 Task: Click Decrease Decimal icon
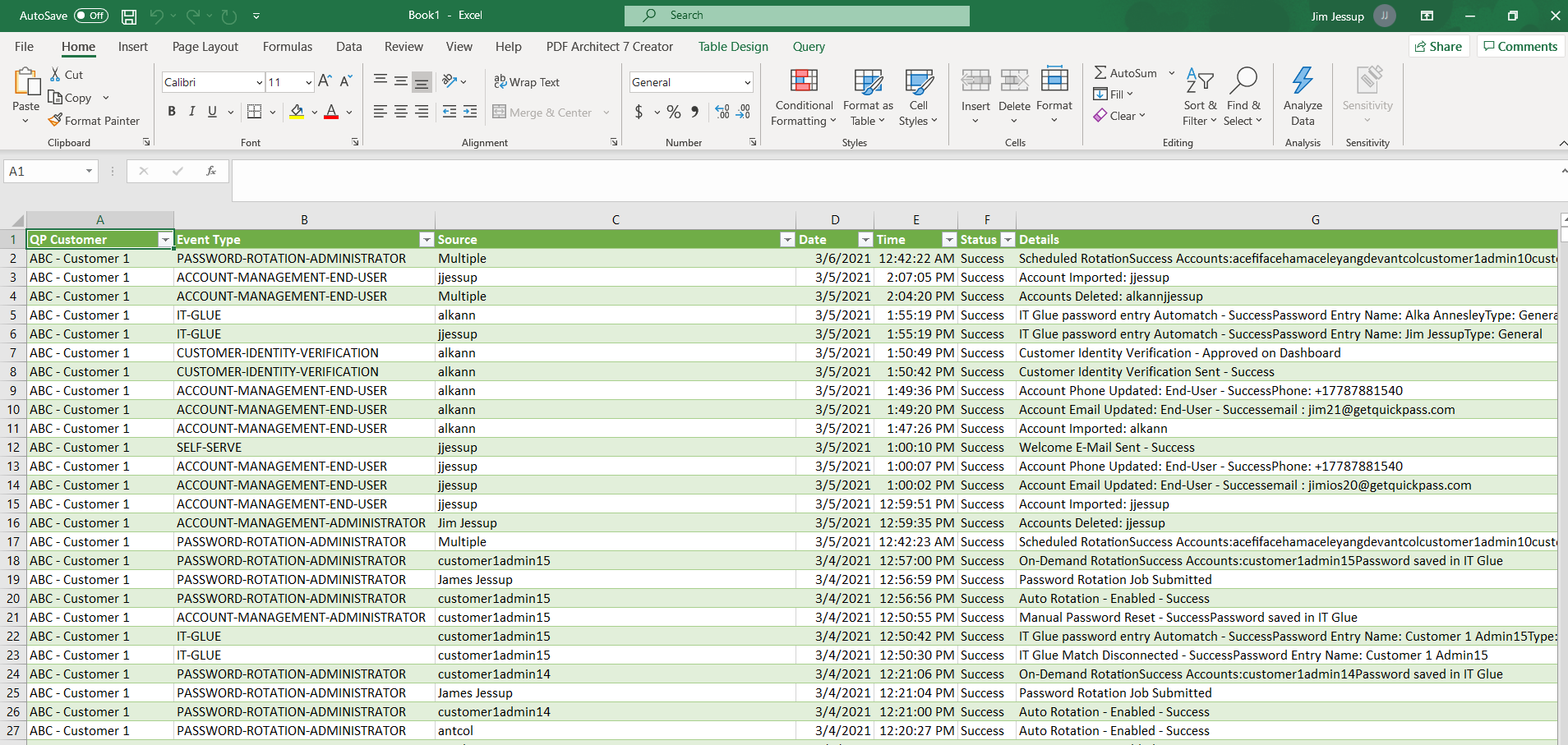[x=743, y=112]
